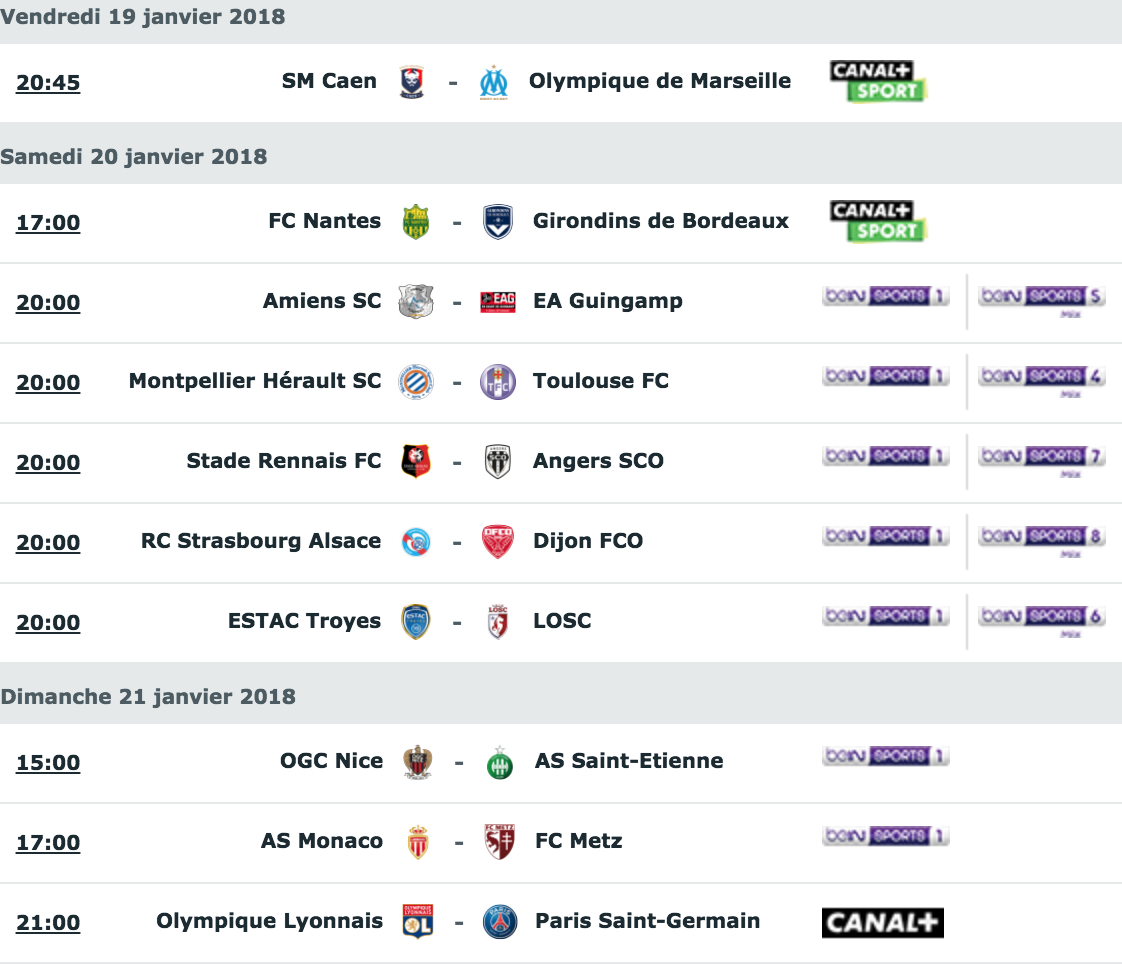Select beIN Sports 5 for Amiens match
Image resolution: width=1122 pixels, height=964 pixels.
(1042, 299)
